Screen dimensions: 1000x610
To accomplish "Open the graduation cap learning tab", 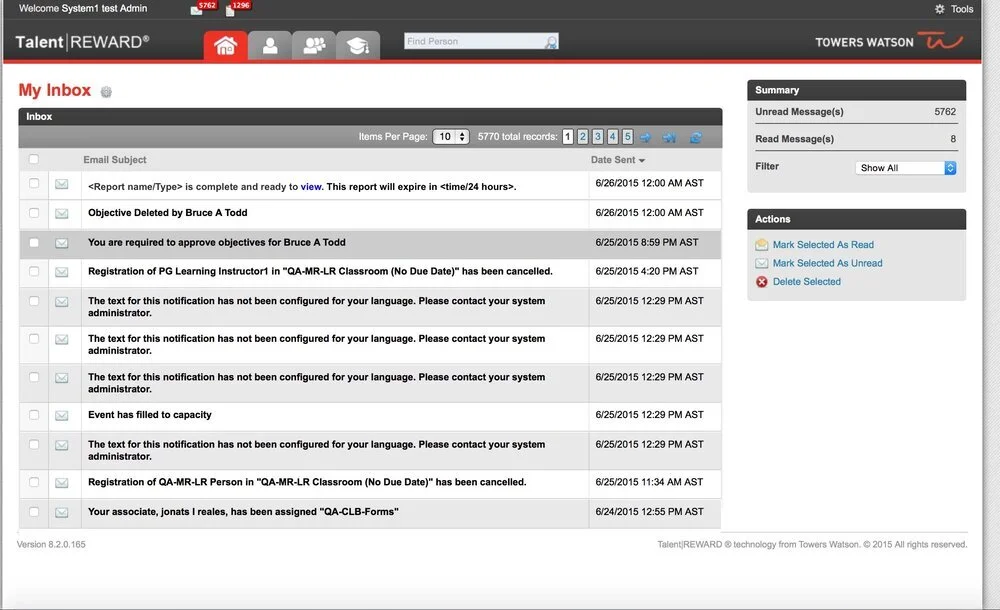I will [358, 45].
